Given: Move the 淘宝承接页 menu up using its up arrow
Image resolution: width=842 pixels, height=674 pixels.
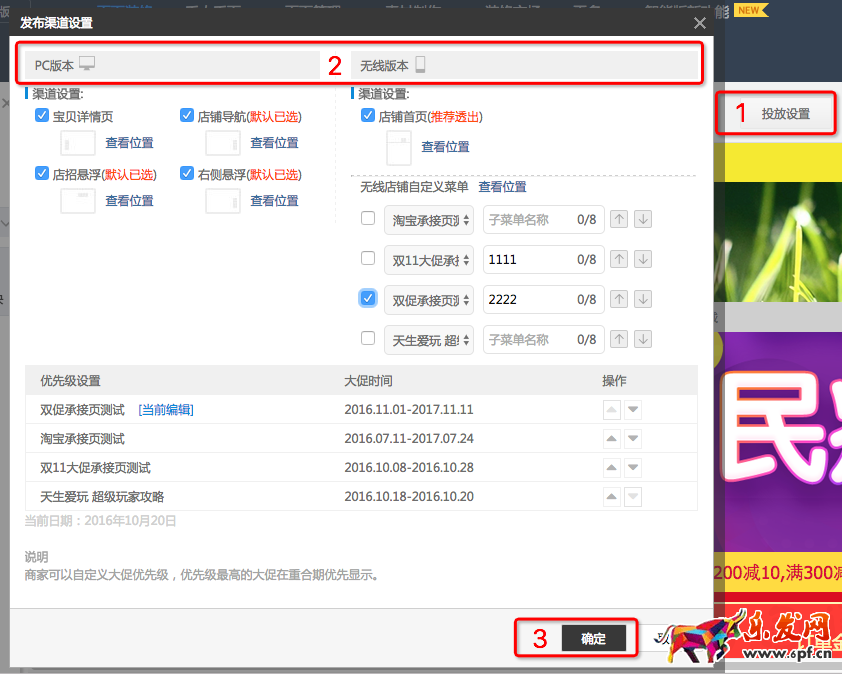Looking at the screenshot, I should [x=619, y=219].
